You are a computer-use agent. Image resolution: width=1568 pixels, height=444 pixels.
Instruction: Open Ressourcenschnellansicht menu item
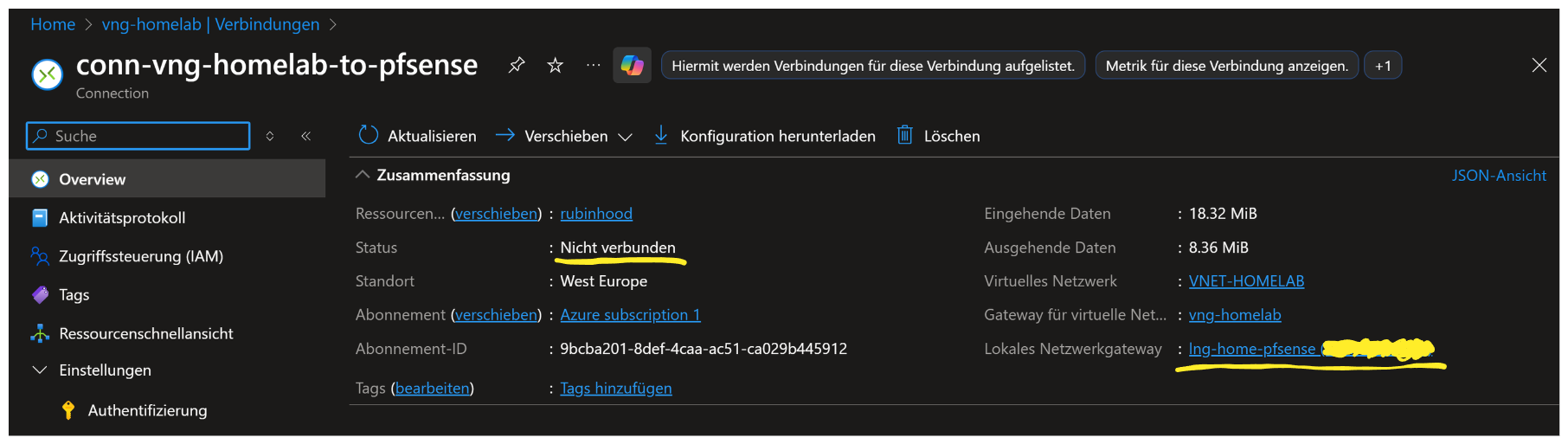[146, 333]
